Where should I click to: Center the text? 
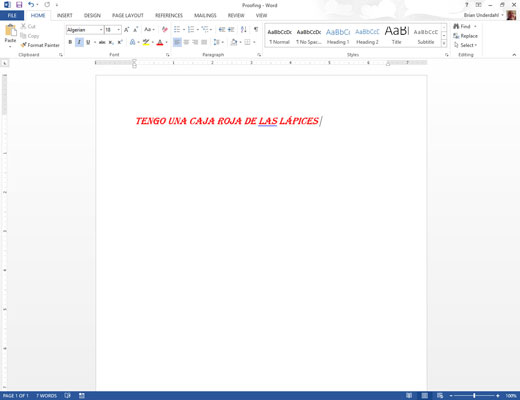pyautogui.click(x=186, y=42)
